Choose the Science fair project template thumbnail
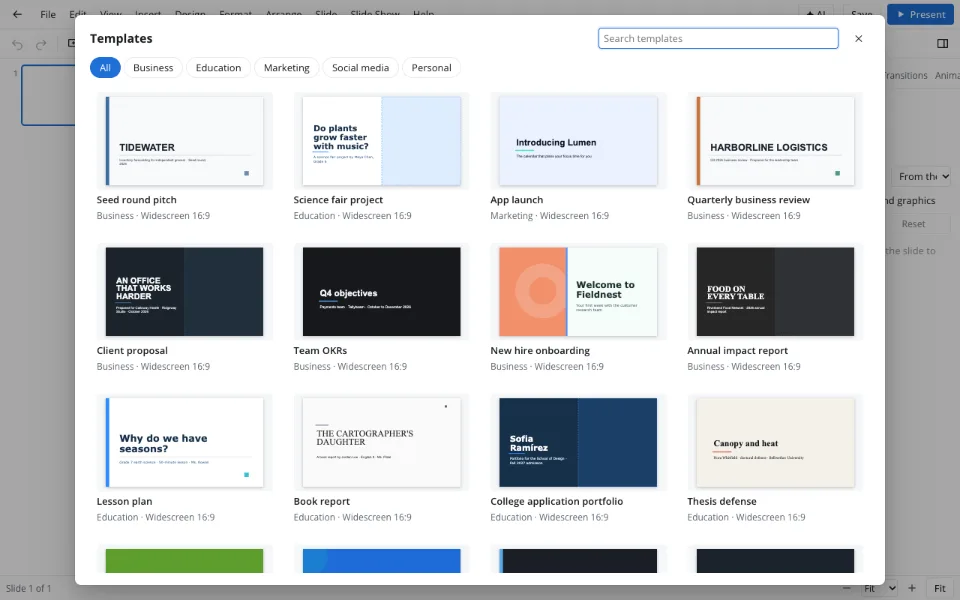 [381, 141]
